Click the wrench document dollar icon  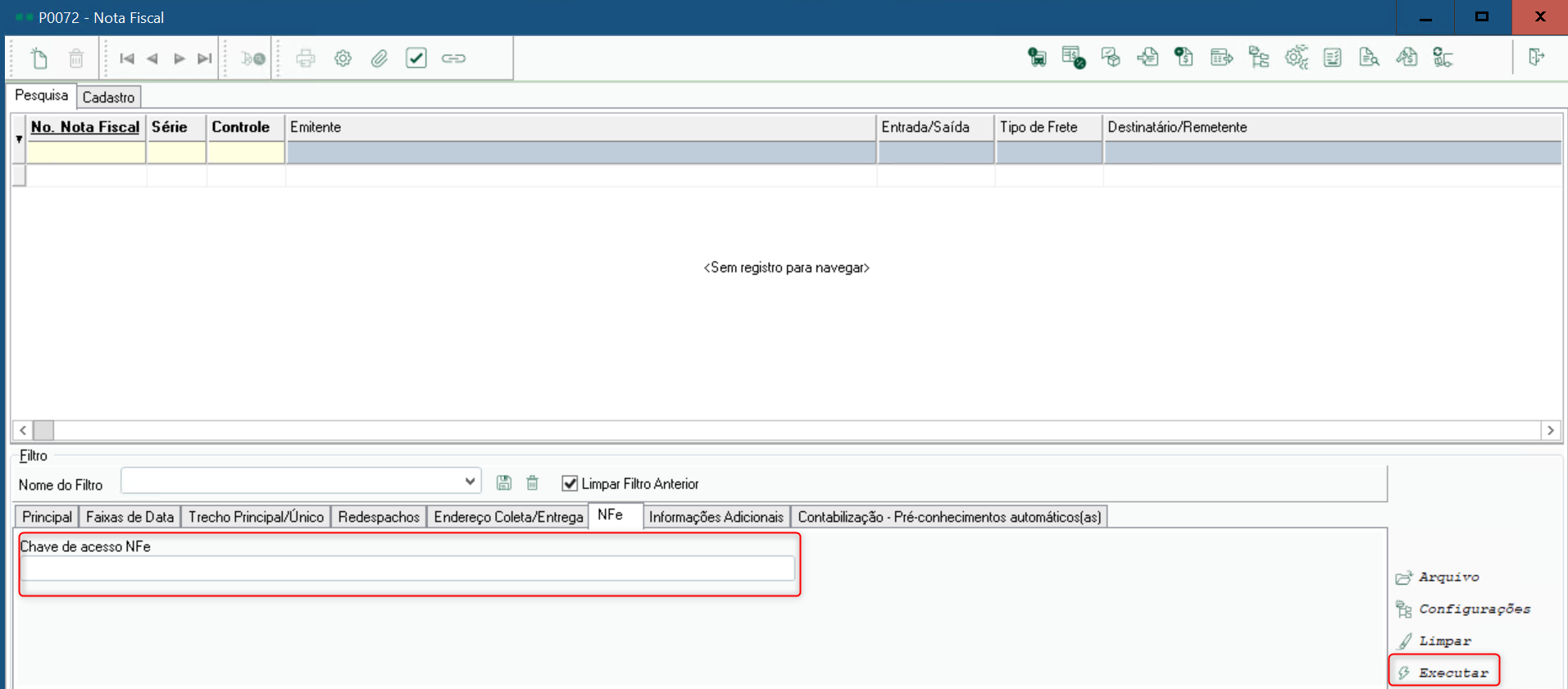pos(1407,57)
